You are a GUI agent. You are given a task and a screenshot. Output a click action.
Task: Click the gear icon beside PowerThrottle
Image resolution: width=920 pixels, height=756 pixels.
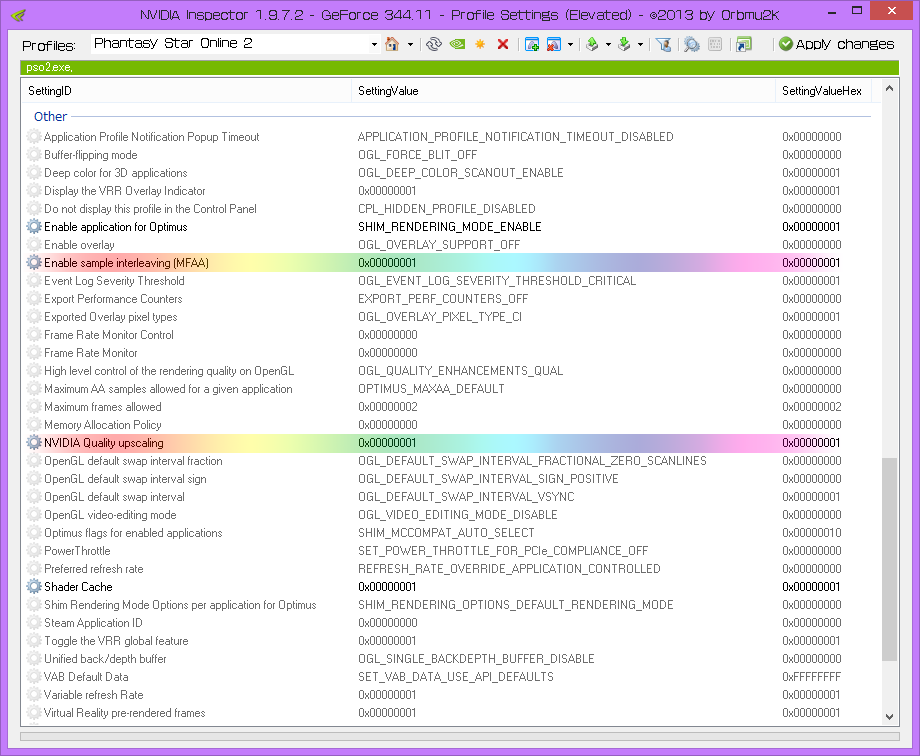click(x=34, y=551)
